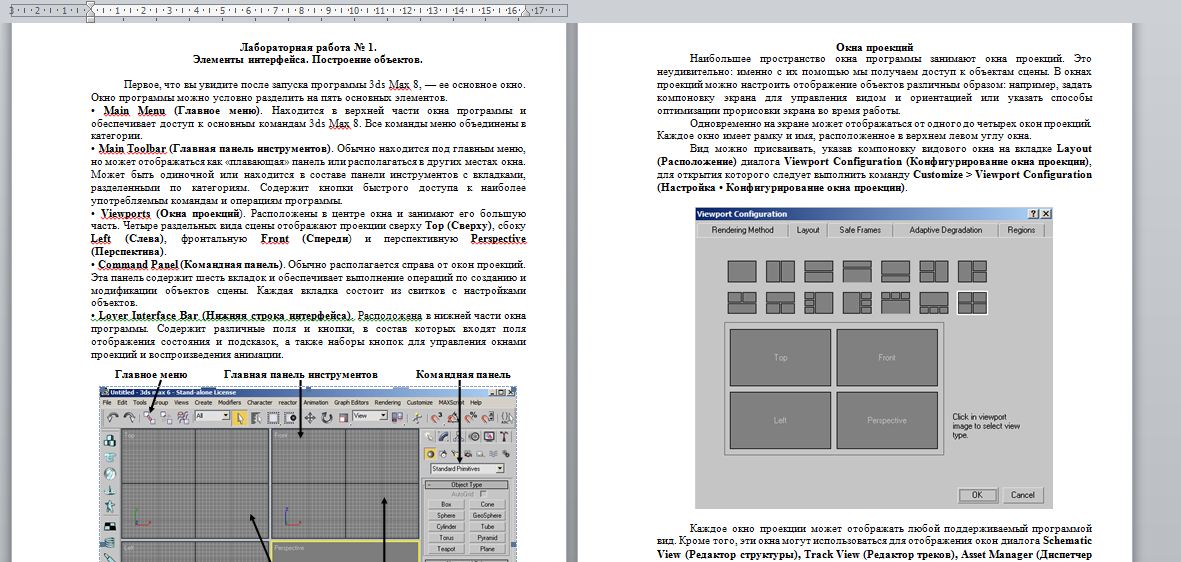This screenshot has height=562, width=1181.
Task: Click the Shapes category icon next to Geometry
Action: click(x=443, y=454)
